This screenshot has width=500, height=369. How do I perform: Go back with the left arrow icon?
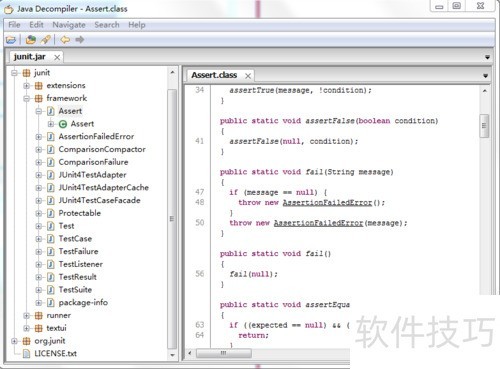click(x=65, y=40)
